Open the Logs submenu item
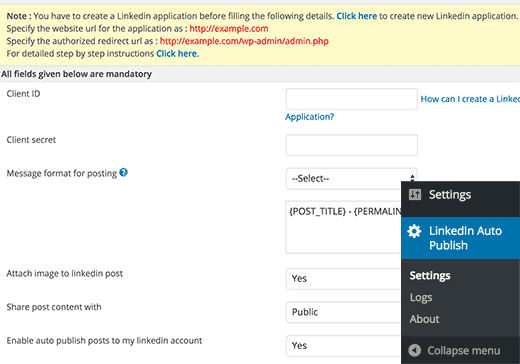Image resolution: width=520 pixels, height=364 pixels. tap(421, 297)
